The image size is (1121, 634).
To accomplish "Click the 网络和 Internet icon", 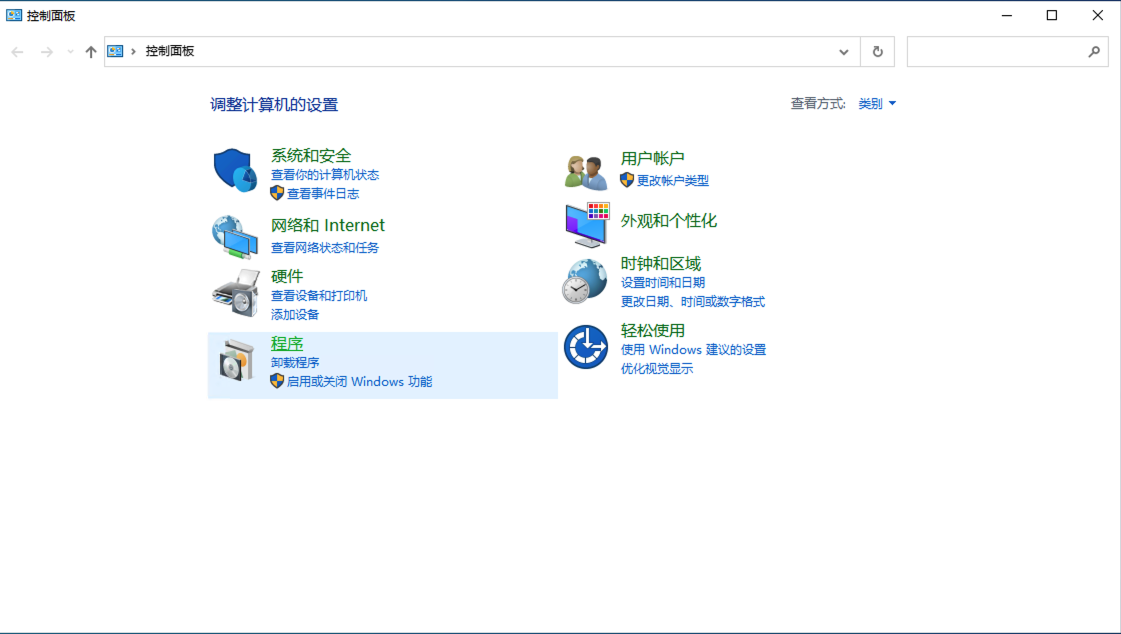I will coord(233,236).
